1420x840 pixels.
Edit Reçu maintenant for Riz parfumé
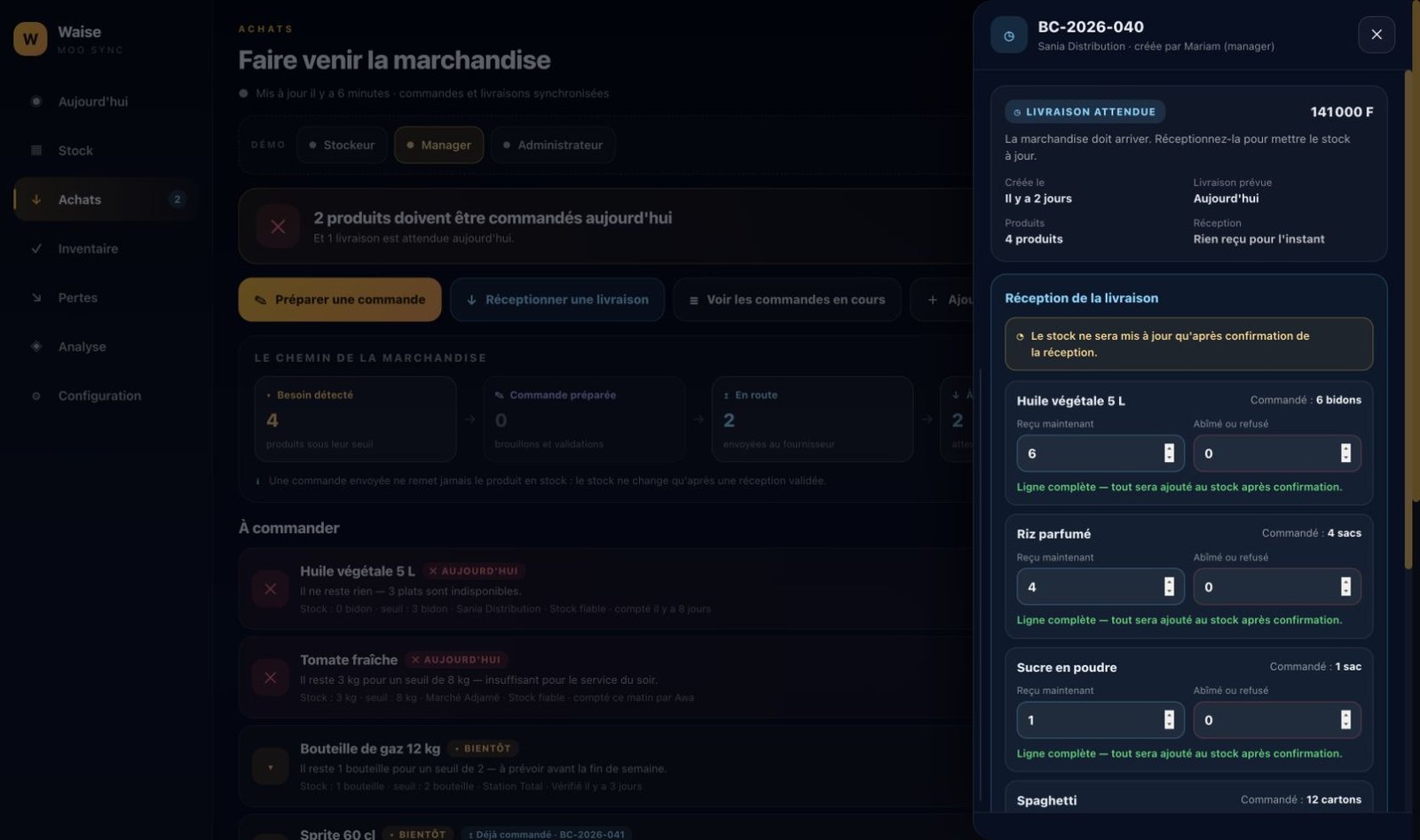click(1100, 586)
